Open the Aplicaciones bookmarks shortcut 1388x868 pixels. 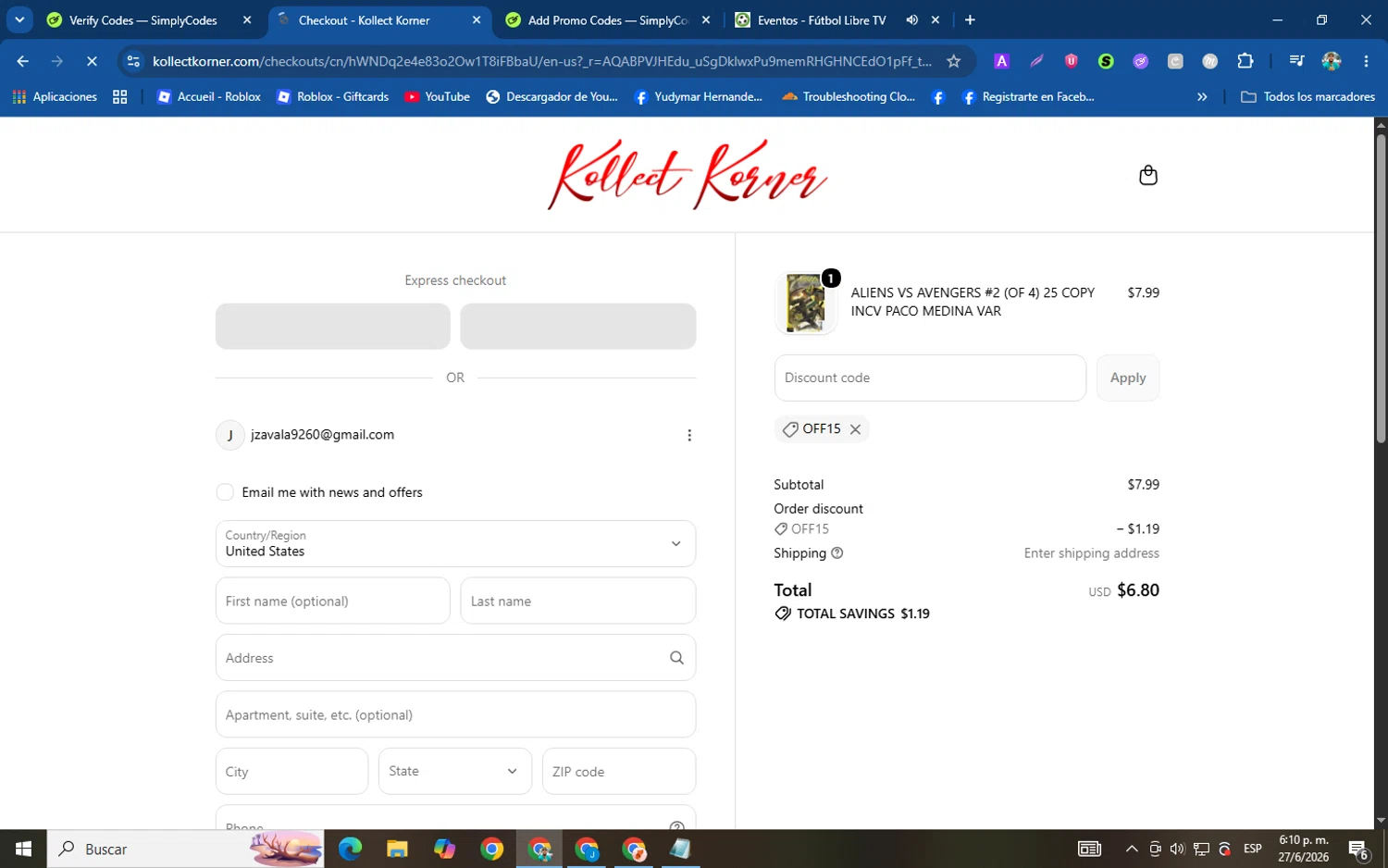click(x=56, y=96)
